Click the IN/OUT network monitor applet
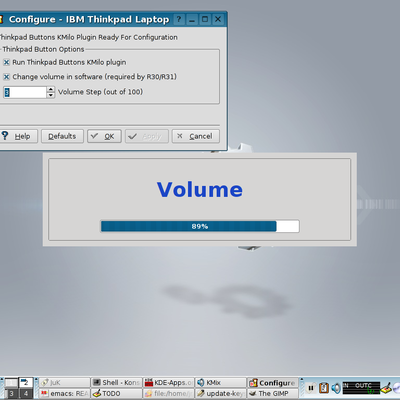Image resolution: width=400 pixels, height=400 pixels. click(x=361, y=388)
